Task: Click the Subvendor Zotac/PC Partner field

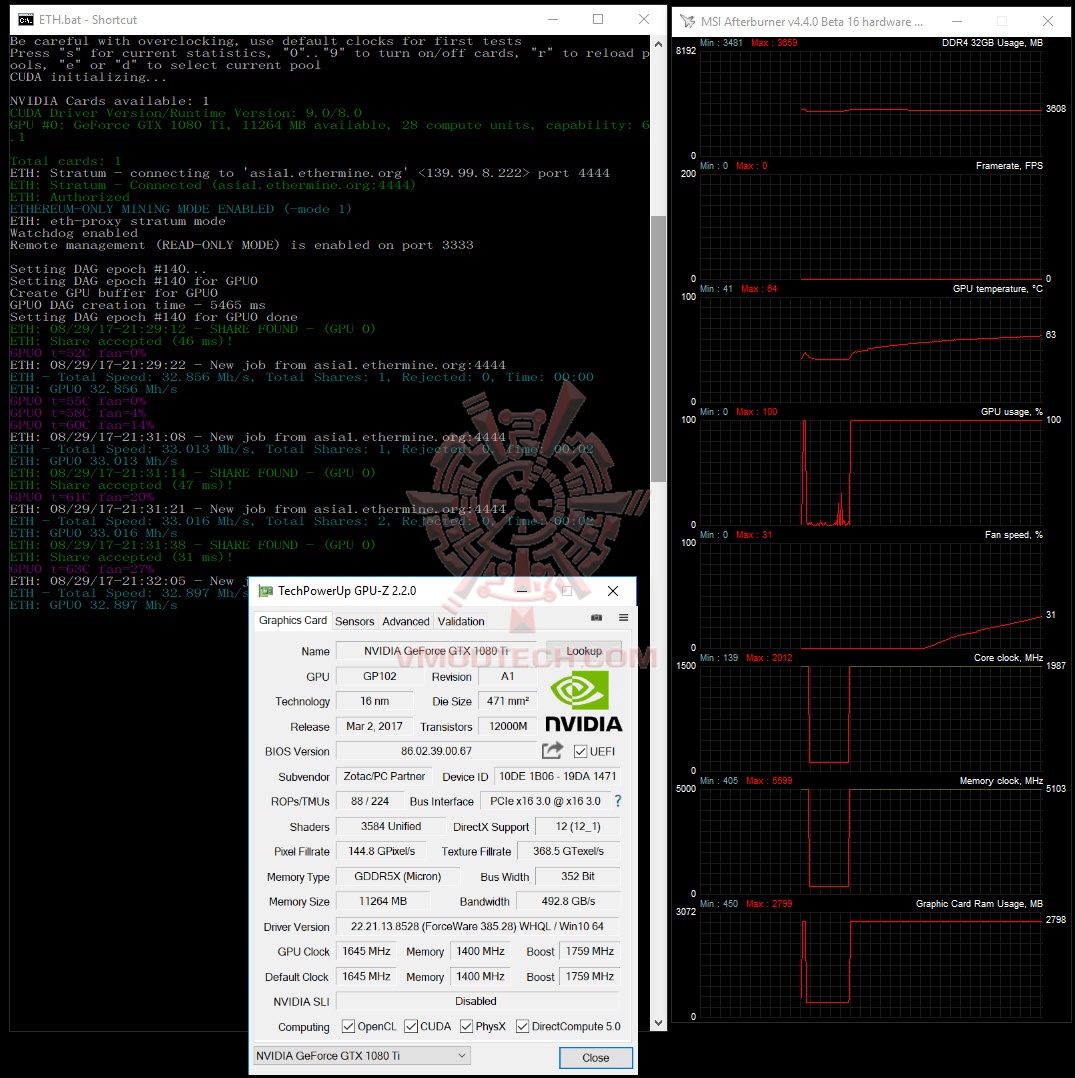Action: [x=384, y=776]
